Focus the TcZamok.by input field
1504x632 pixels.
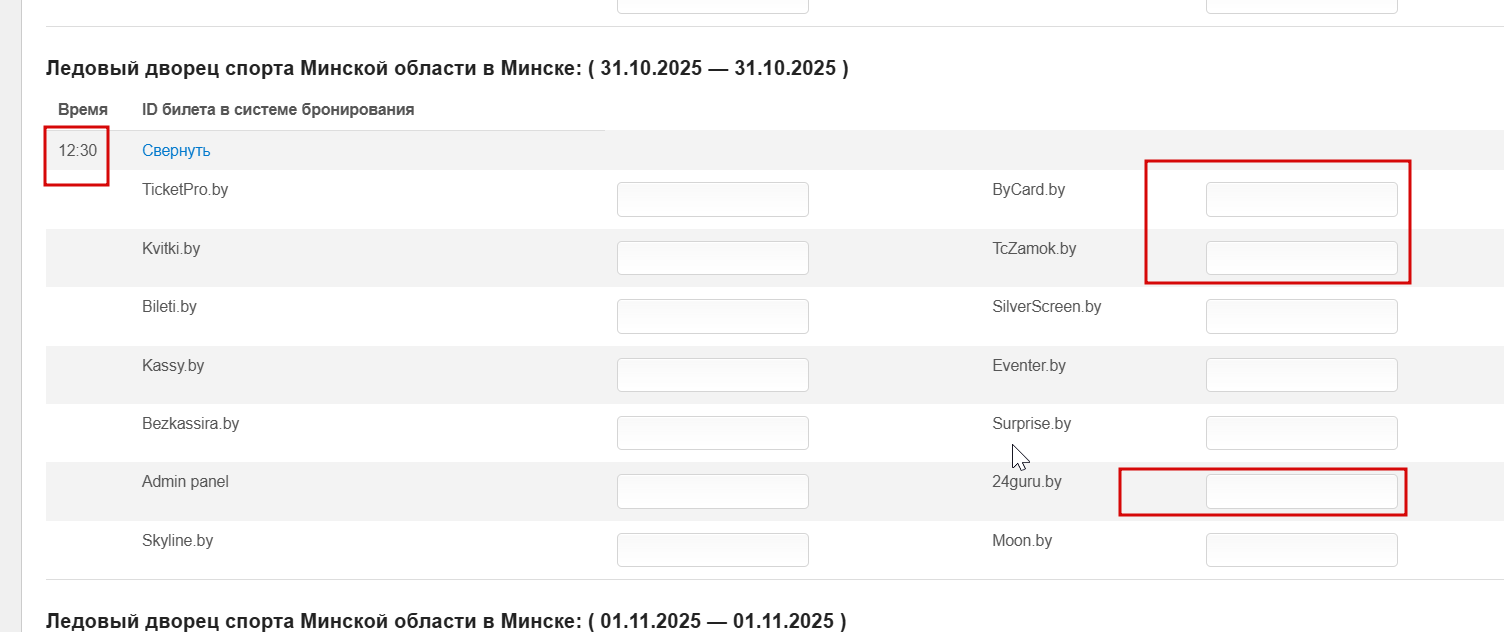click(1301, 258)
